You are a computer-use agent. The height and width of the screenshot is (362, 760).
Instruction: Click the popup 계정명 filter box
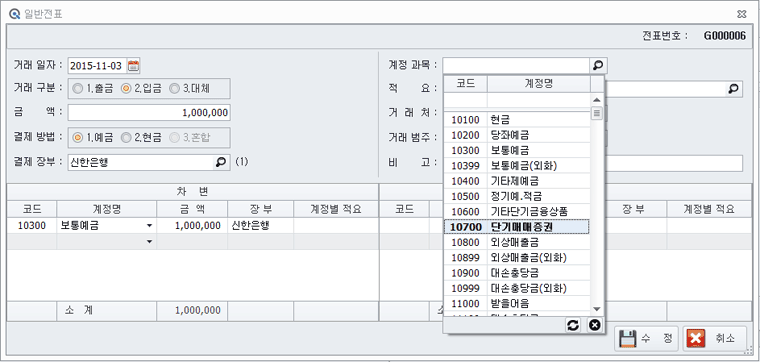pyautogui.click(x=538, y=100)
